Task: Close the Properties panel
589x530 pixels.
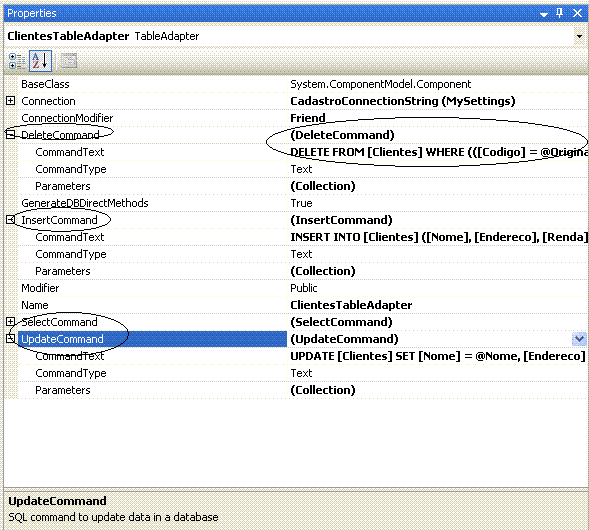Action: coord(578,14)
